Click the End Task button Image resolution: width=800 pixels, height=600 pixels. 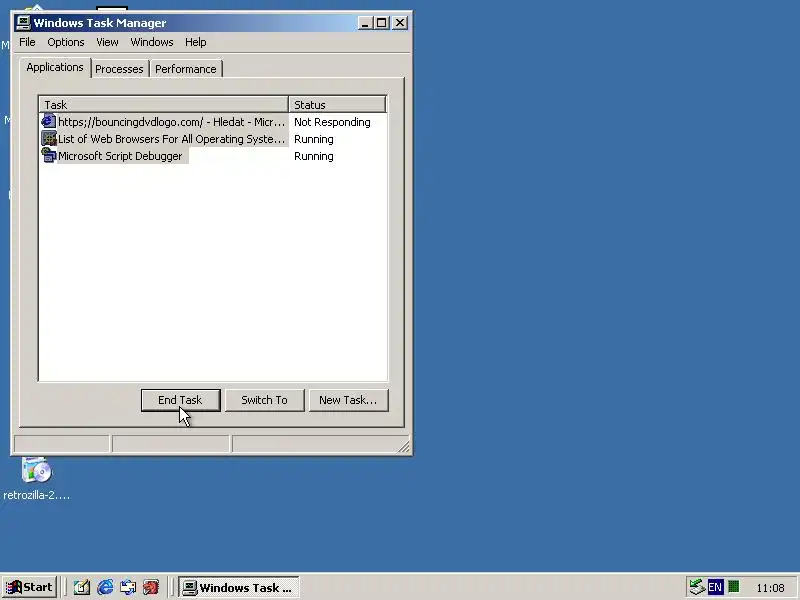point(180,400)
